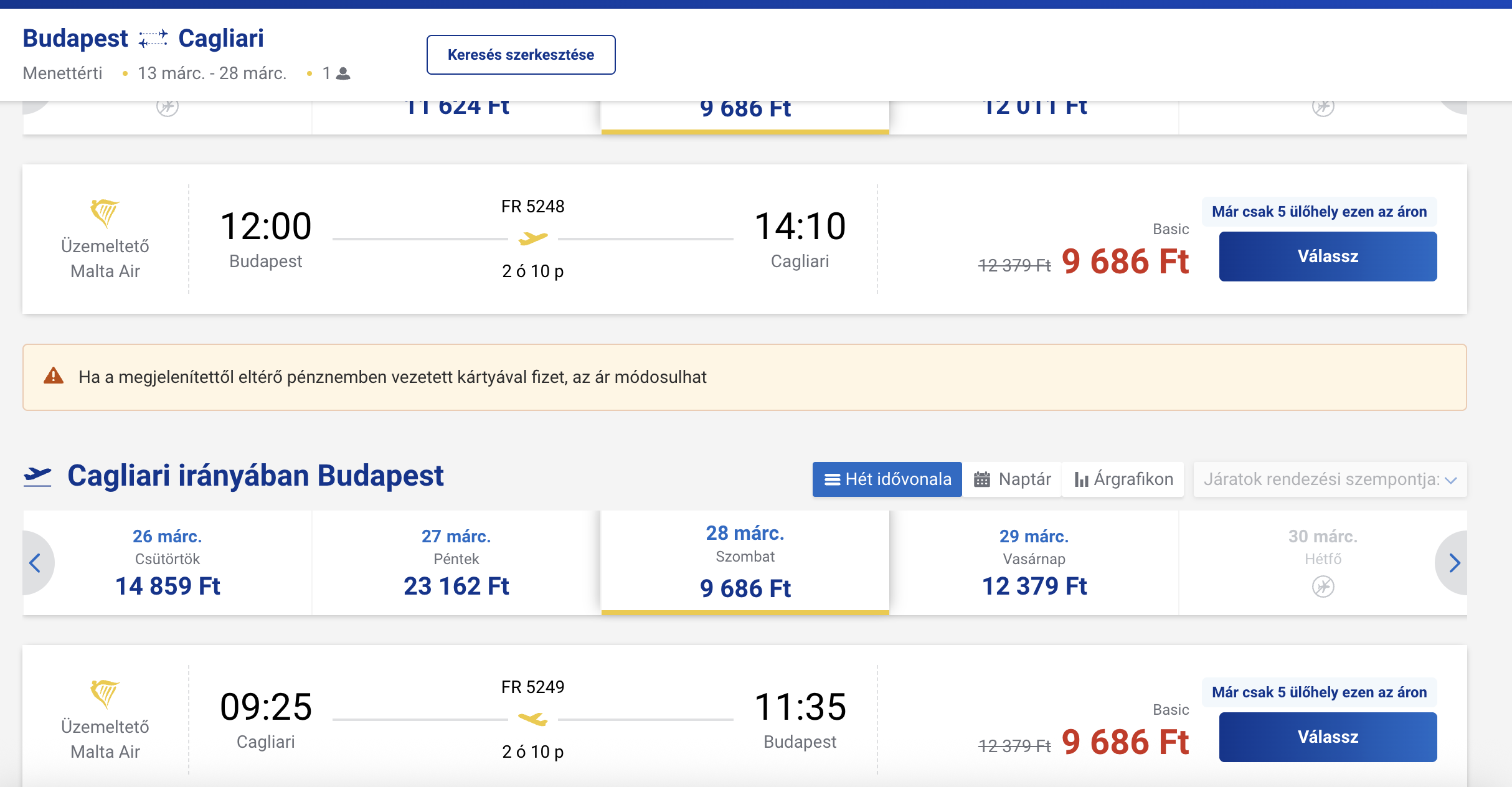Click Keresés szerkesztése to edit the search
The width and height of the screenshot is (1512, 787).
tap(521, 55)
